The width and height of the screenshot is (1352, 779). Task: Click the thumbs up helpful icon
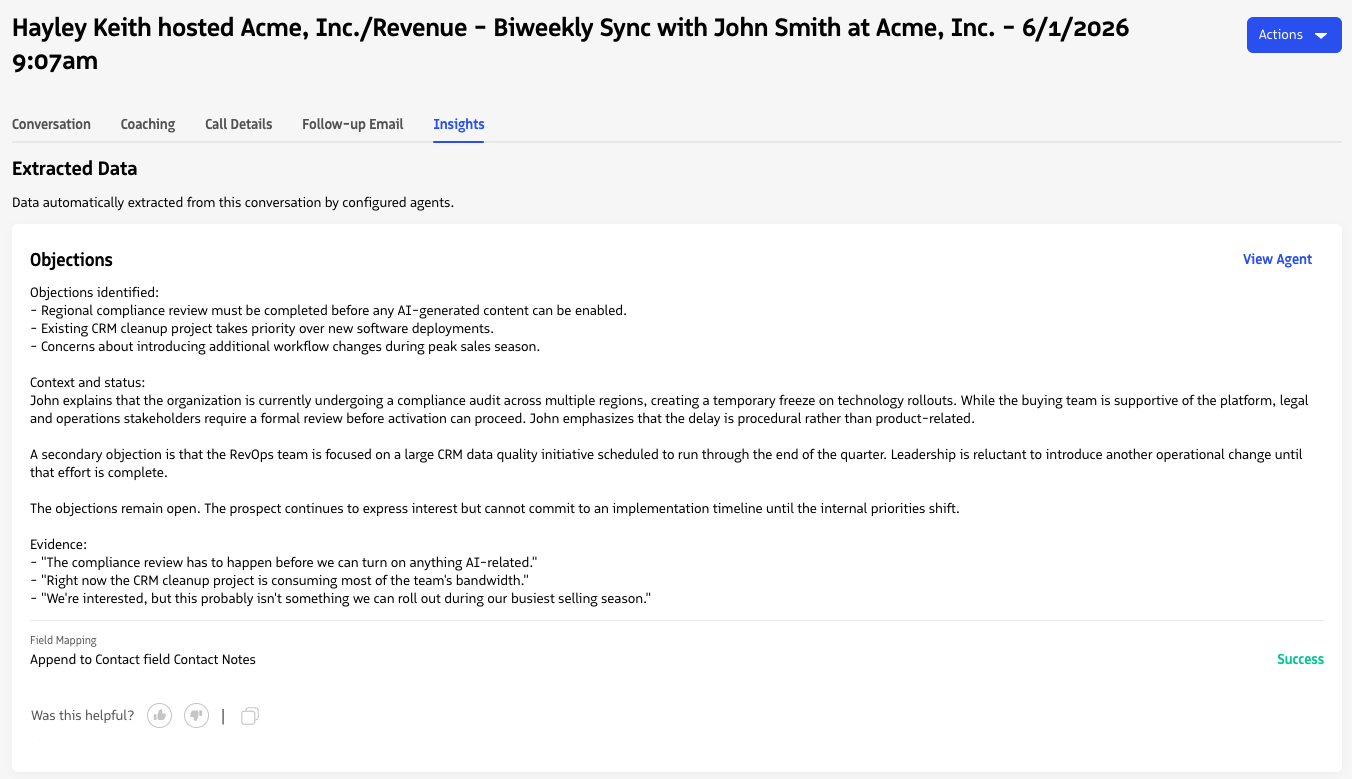click(x=160, y=715)
